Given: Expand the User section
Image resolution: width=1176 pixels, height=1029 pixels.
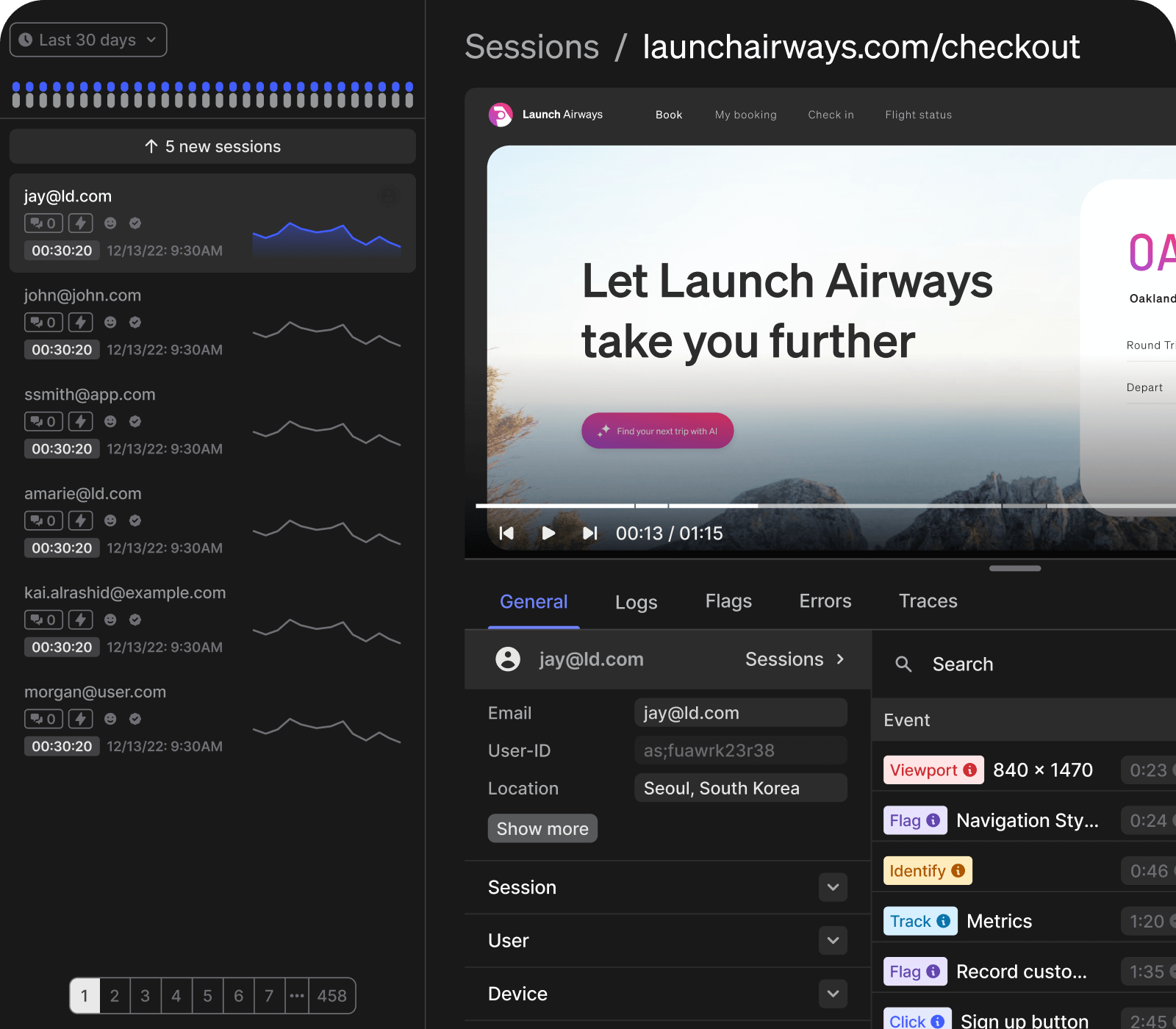Looking at the screenshot, I should [833, 941].
